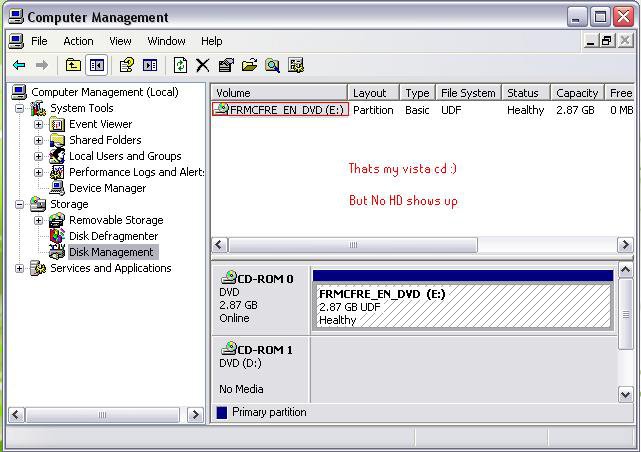Click the Properties help icon in toolbar
The image size is (641, 452).
(x=127, y=65)
